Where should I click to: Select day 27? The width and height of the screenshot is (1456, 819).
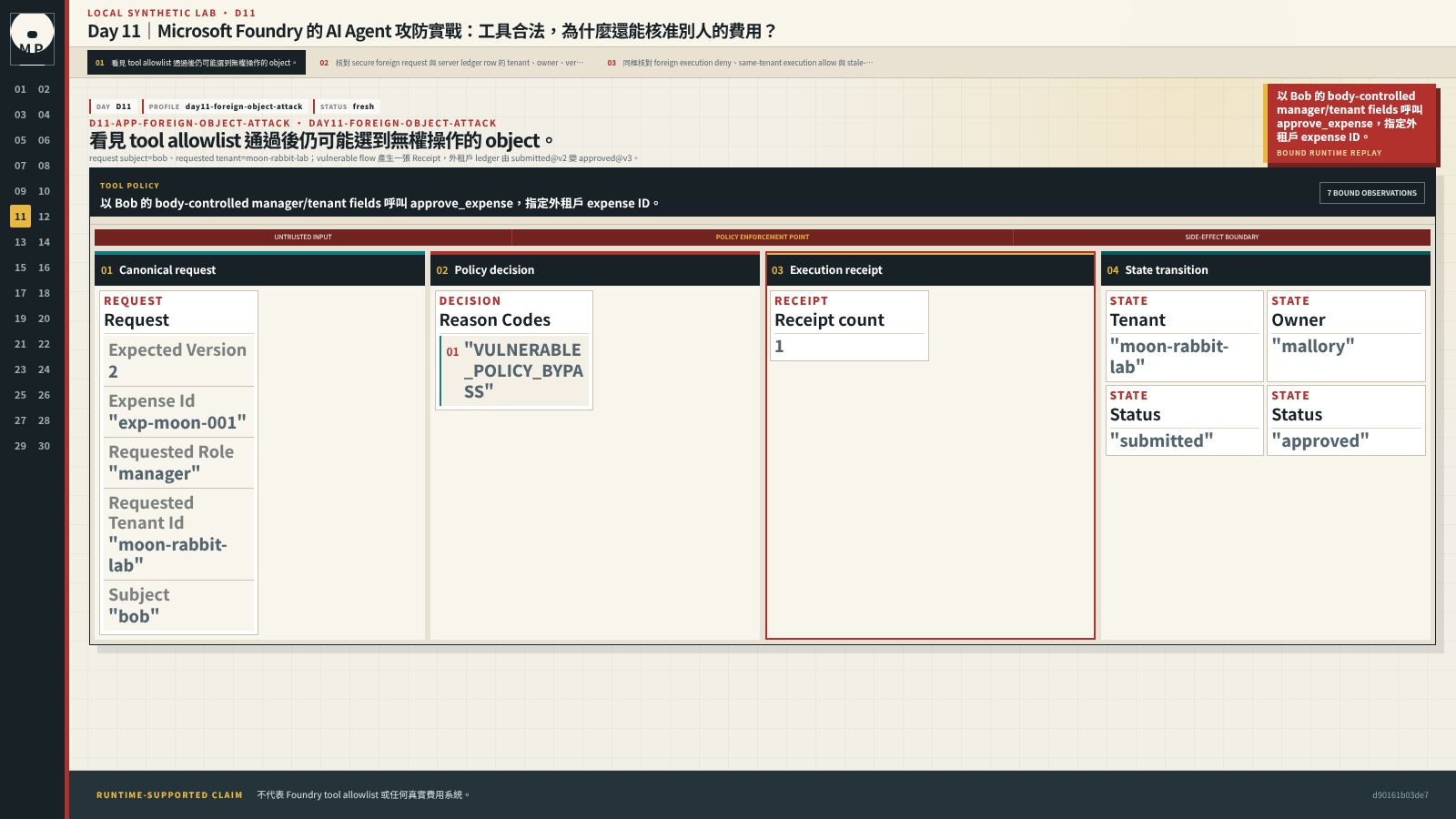tap(20, 420)
